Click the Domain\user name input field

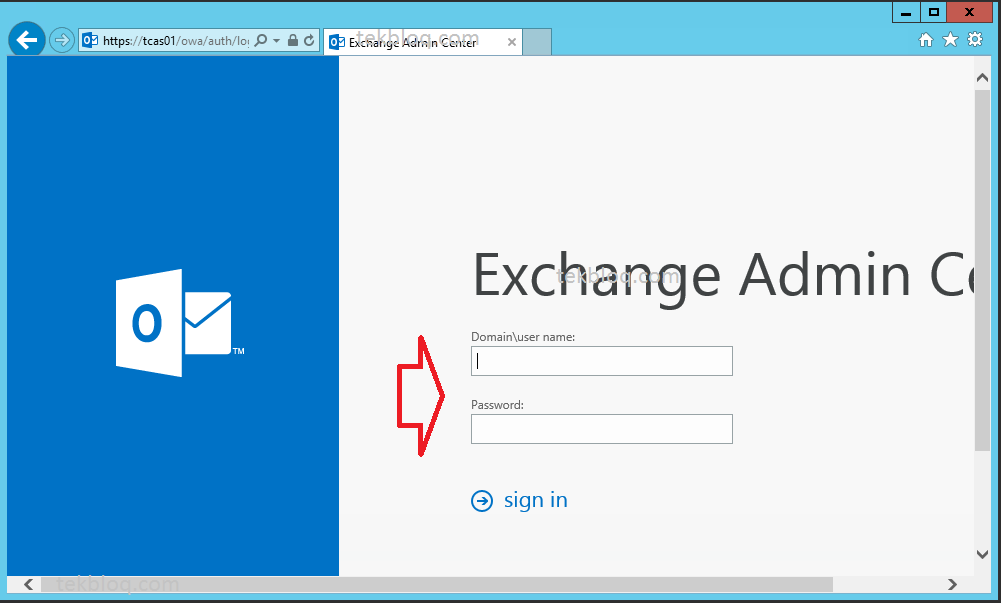tap(601, 361)
